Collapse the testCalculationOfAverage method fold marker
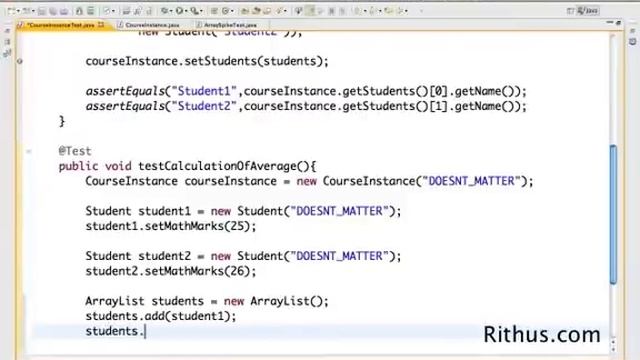 [29, 151]
